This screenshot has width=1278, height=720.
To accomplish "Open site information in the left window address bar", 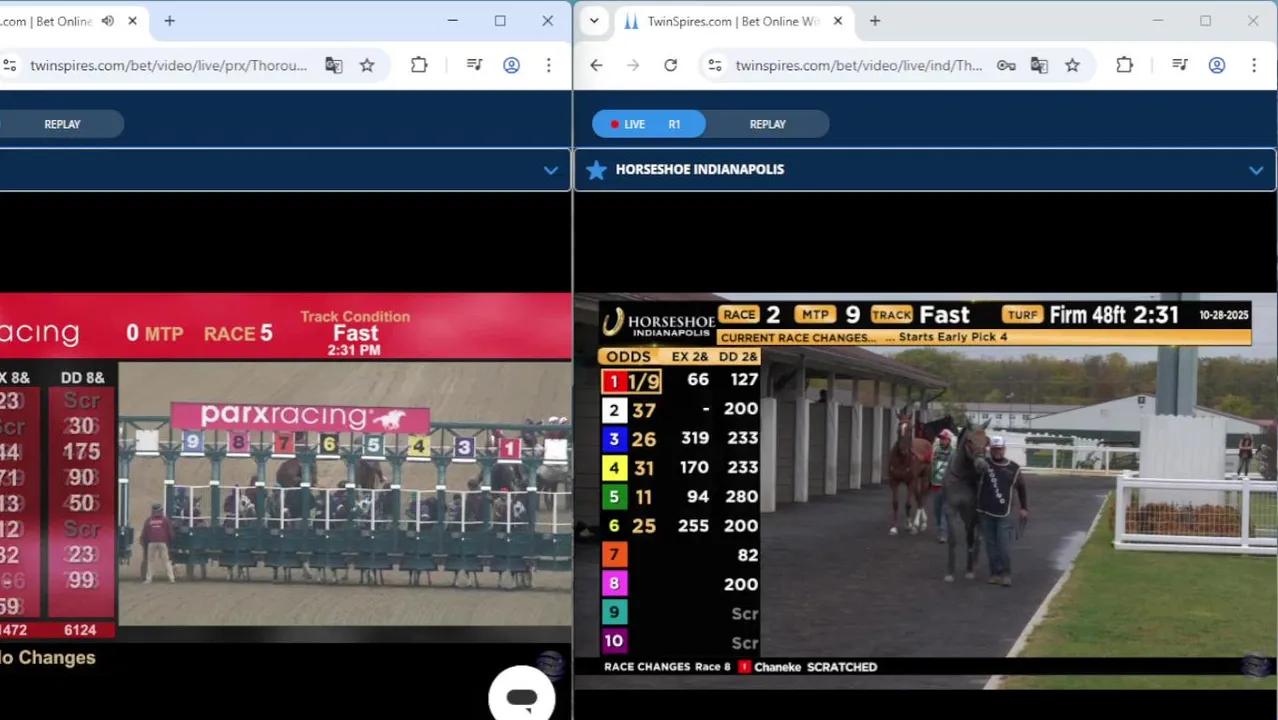I will point(9,65).
